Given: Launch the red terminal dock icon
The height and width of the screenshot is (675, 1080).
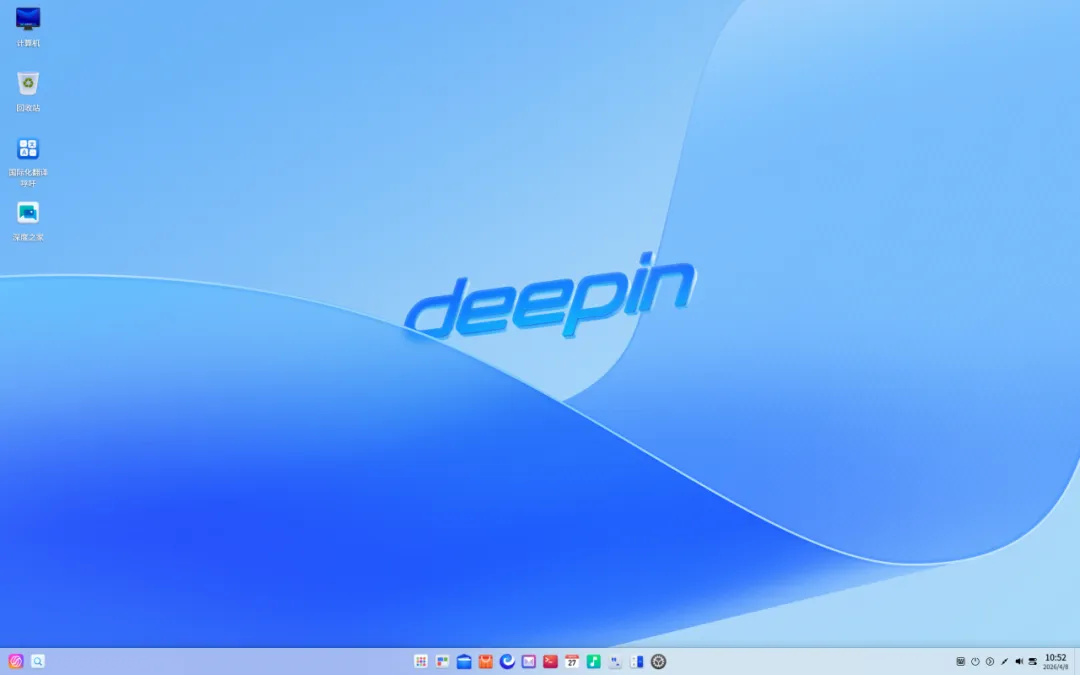Looking at the screenshot, I should 550,661.
